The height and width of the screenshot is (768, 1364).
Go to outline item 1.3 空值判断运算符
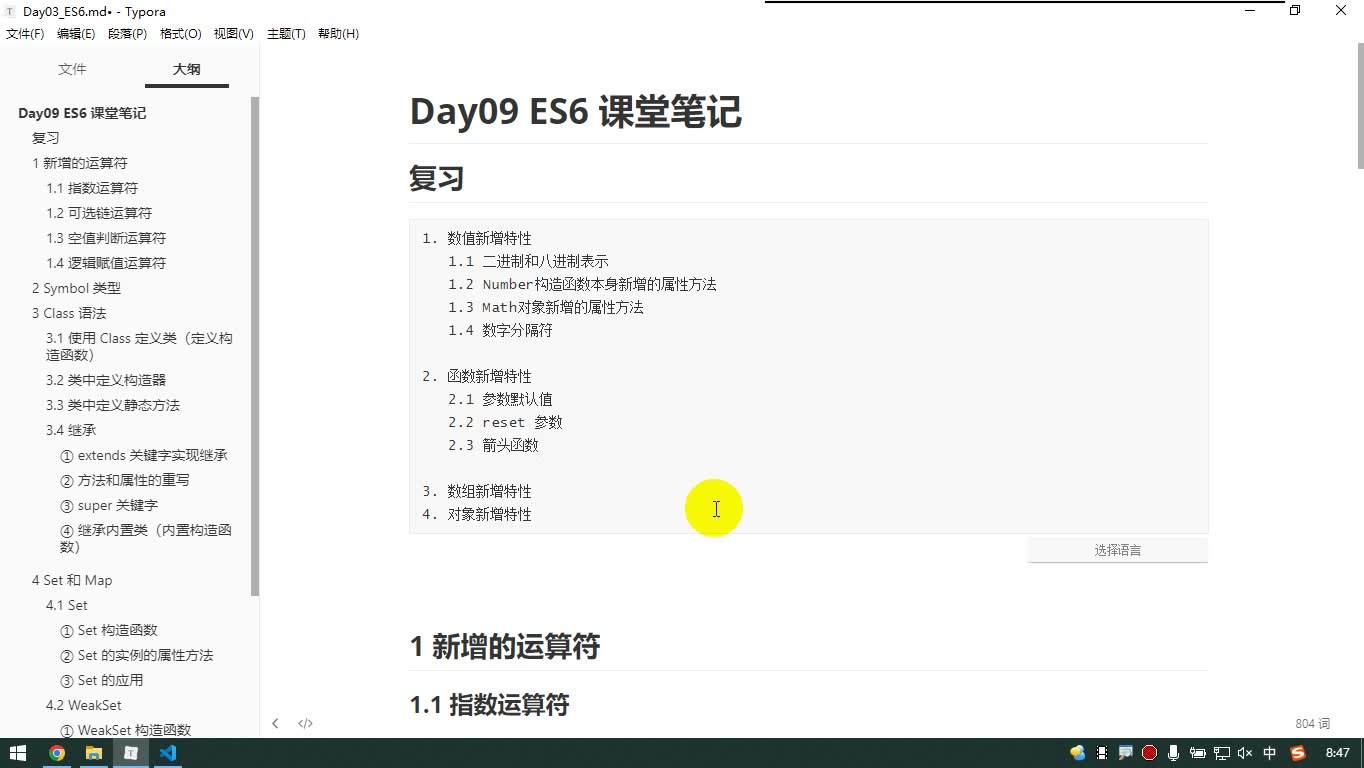click(x=106, y=238)
